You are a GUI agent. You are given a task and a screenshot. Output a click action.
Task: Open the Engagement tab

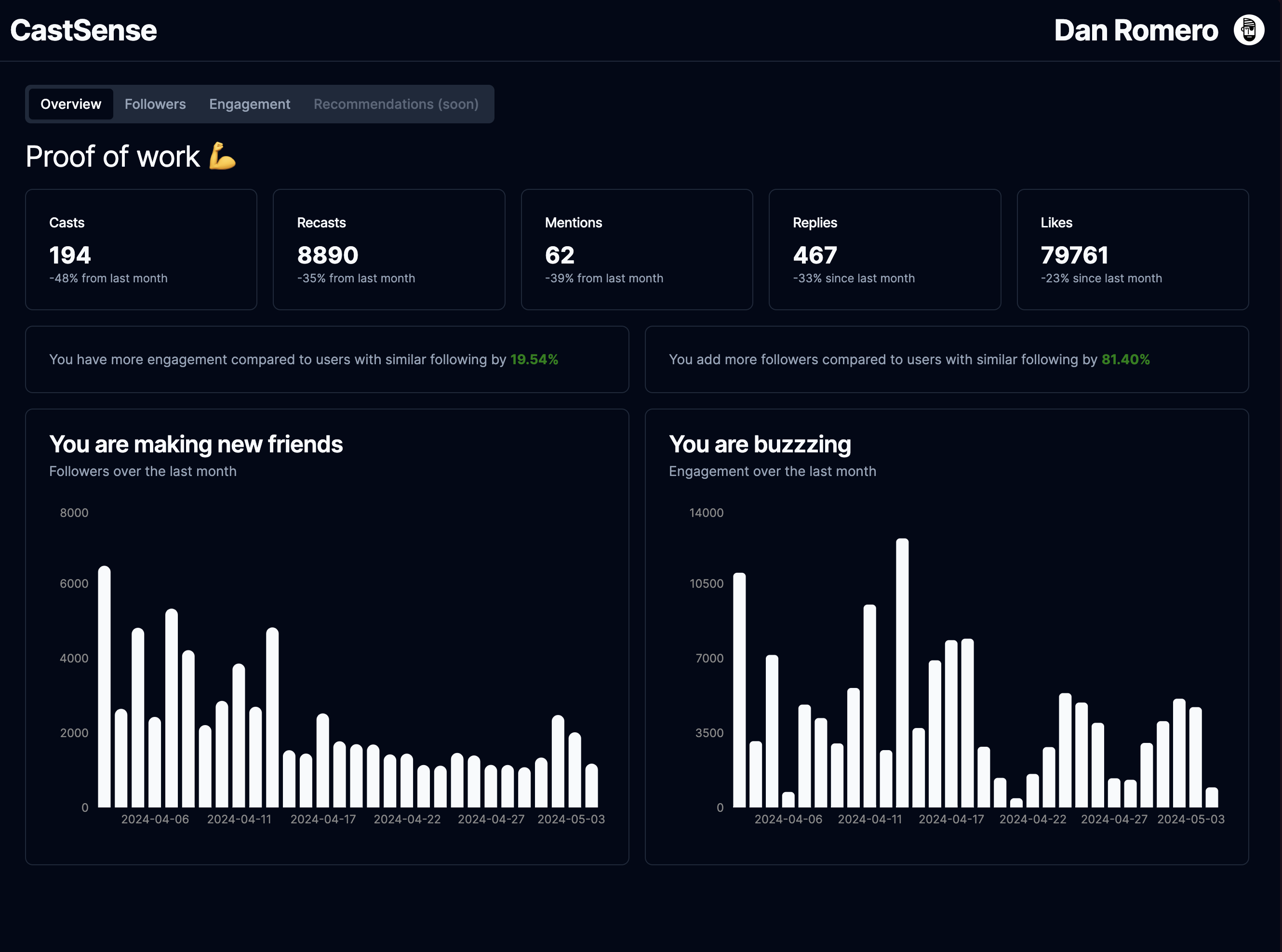pos(250,104)
